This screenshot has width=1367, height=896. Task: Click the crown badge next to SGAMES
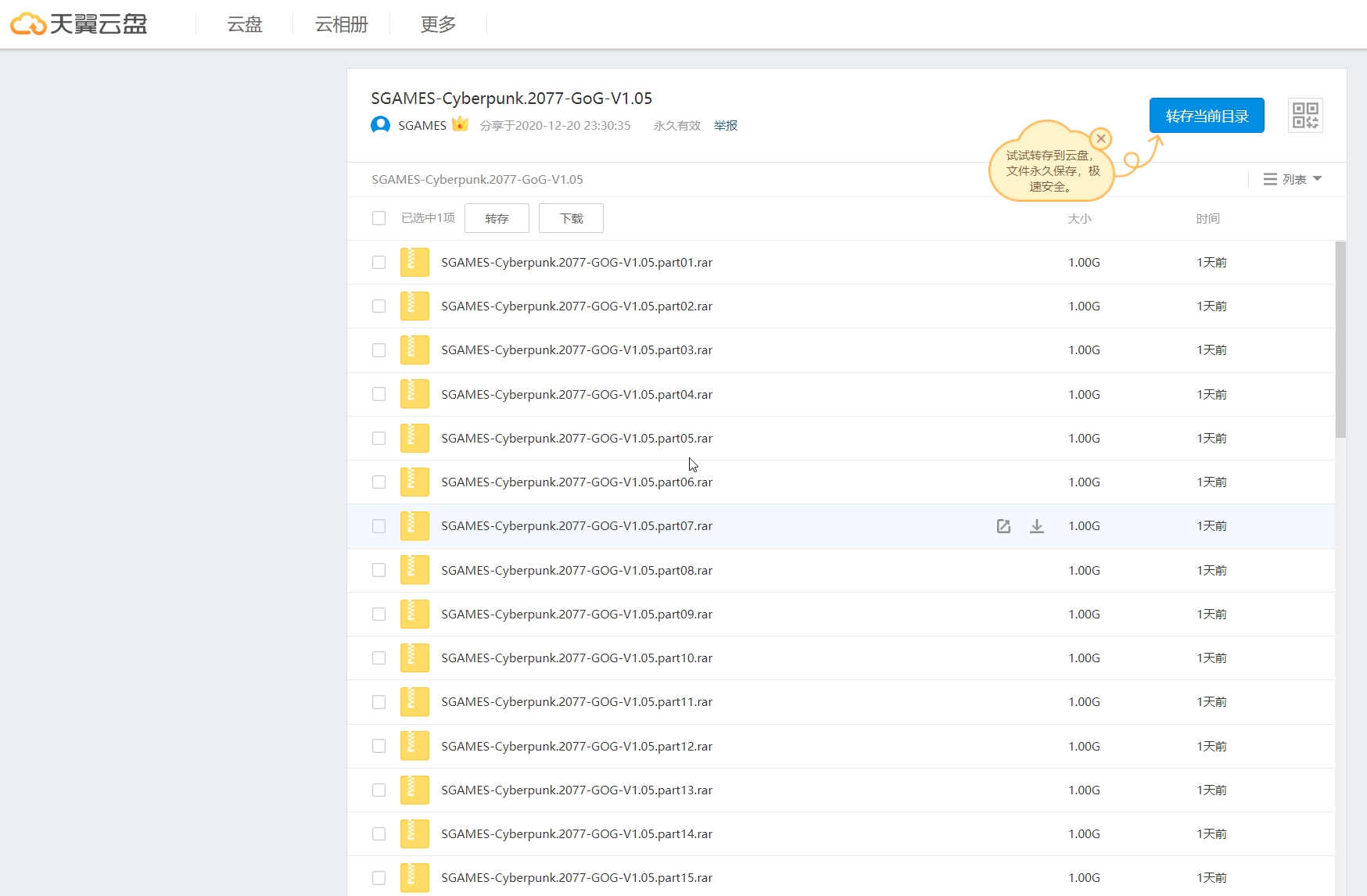tap(460, 124)
